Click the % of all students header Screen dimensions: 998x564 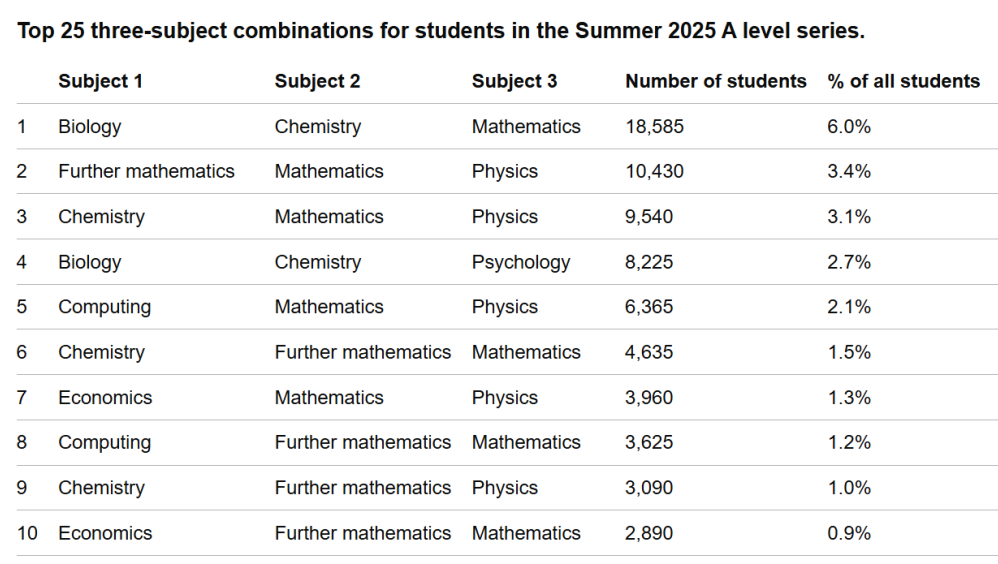903,81
